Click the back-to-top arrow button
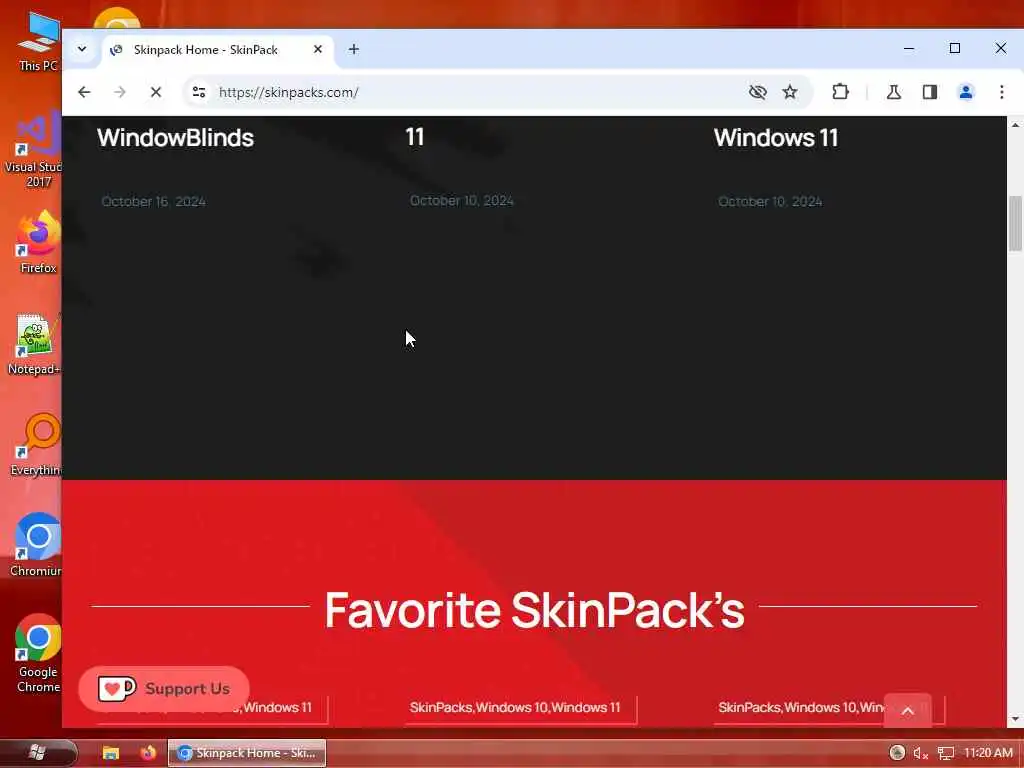 click(907, 711)
